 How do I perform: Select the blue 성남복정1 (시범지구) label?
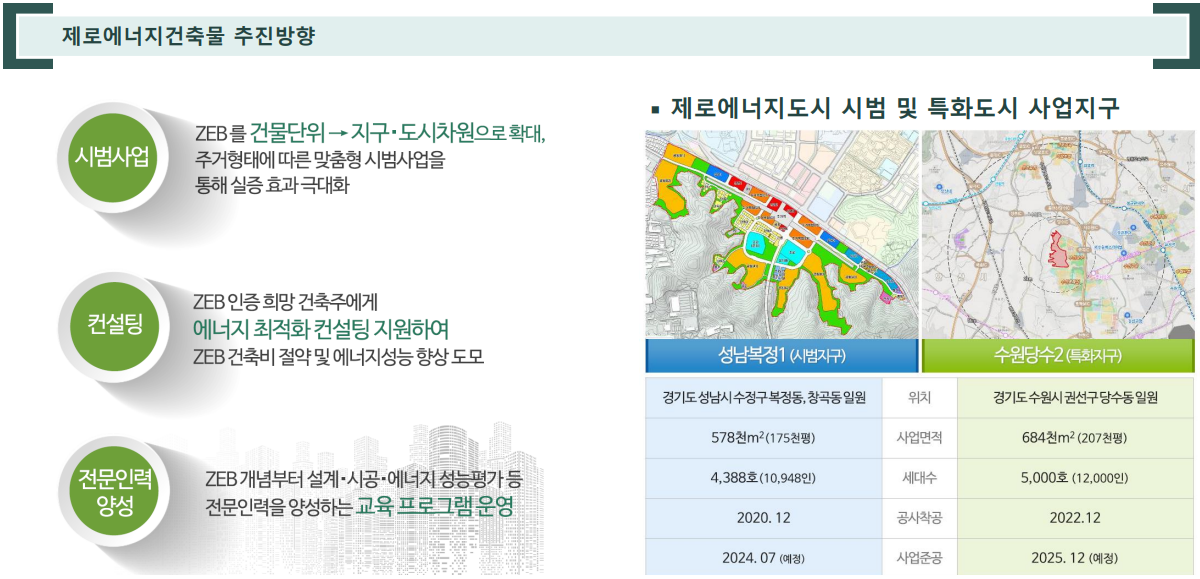pyautogui.click(x=781, y=356)
